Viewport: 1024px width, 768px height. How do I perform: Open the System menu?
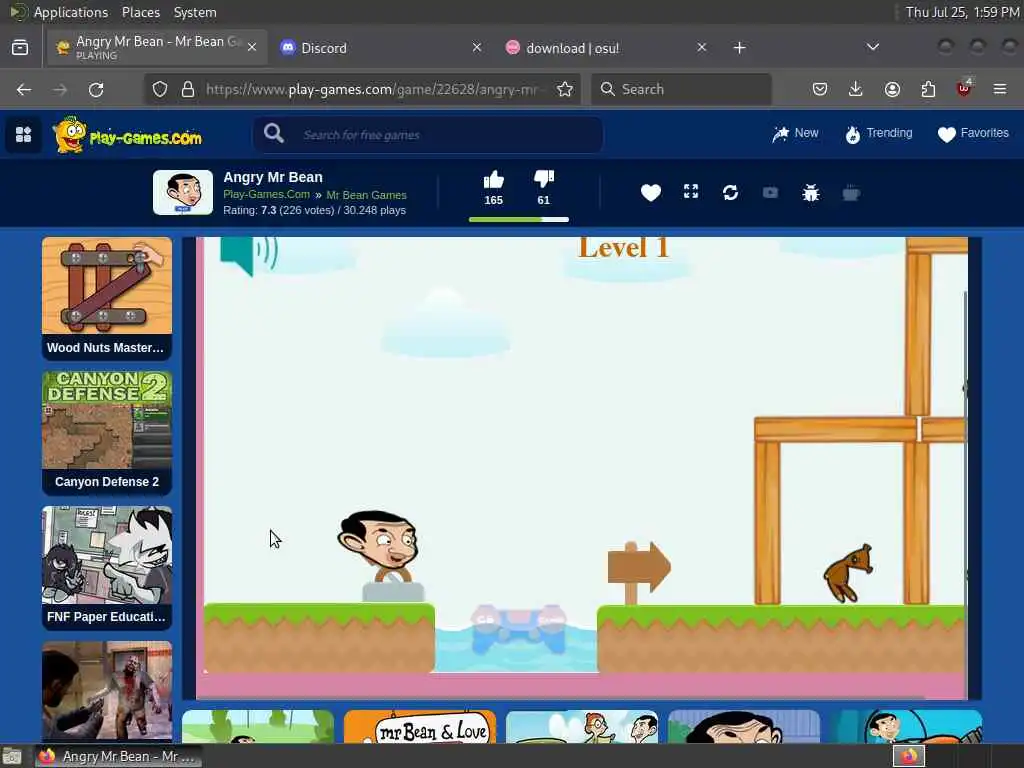195,12
